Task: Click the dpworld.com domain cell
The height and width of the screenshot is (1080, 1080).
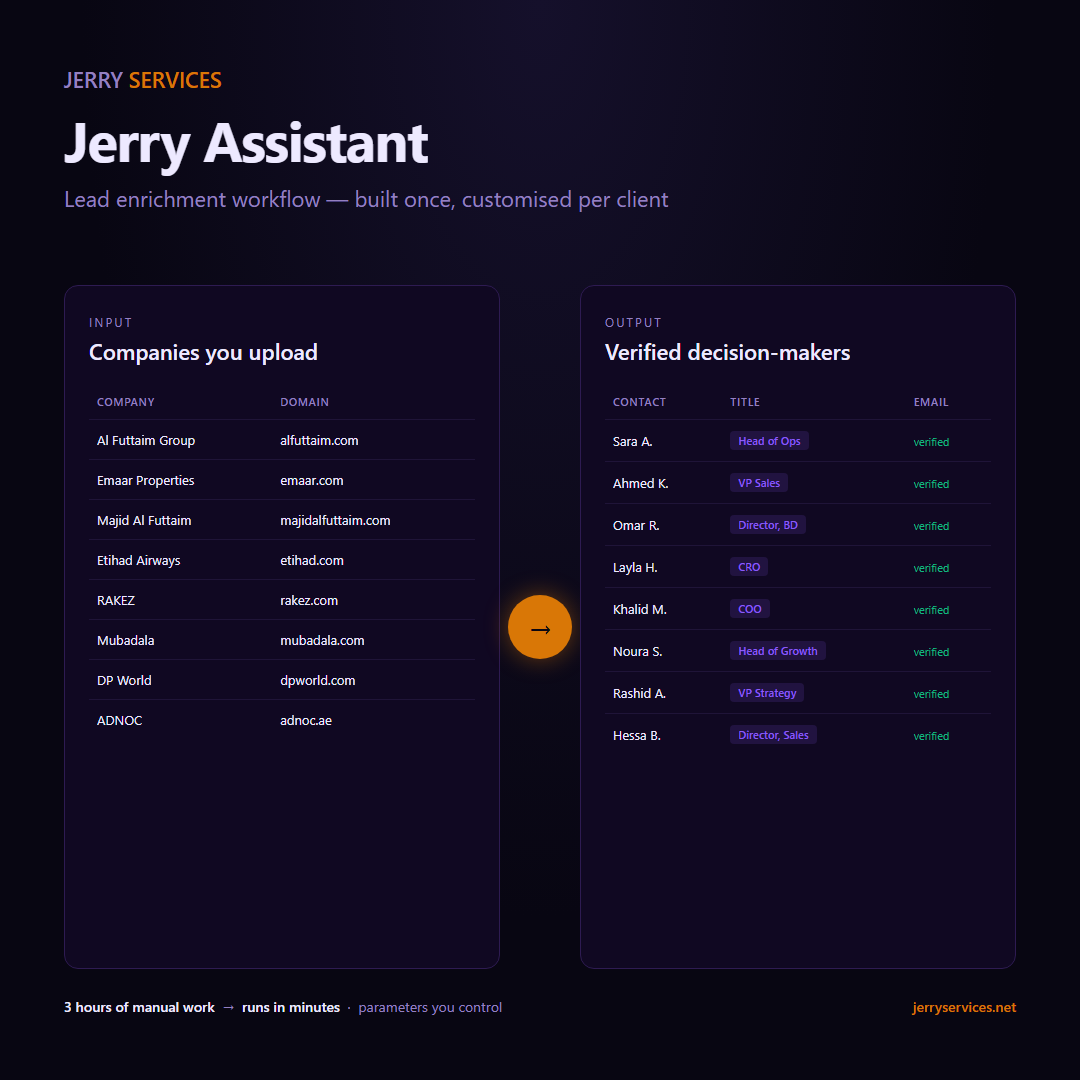Action: (x=318, y=680)
